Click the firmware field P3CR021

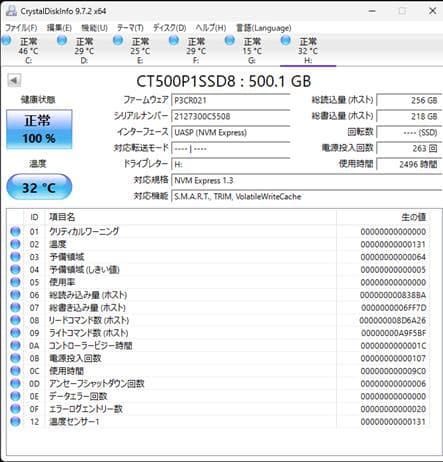click(x=231, y=100)
